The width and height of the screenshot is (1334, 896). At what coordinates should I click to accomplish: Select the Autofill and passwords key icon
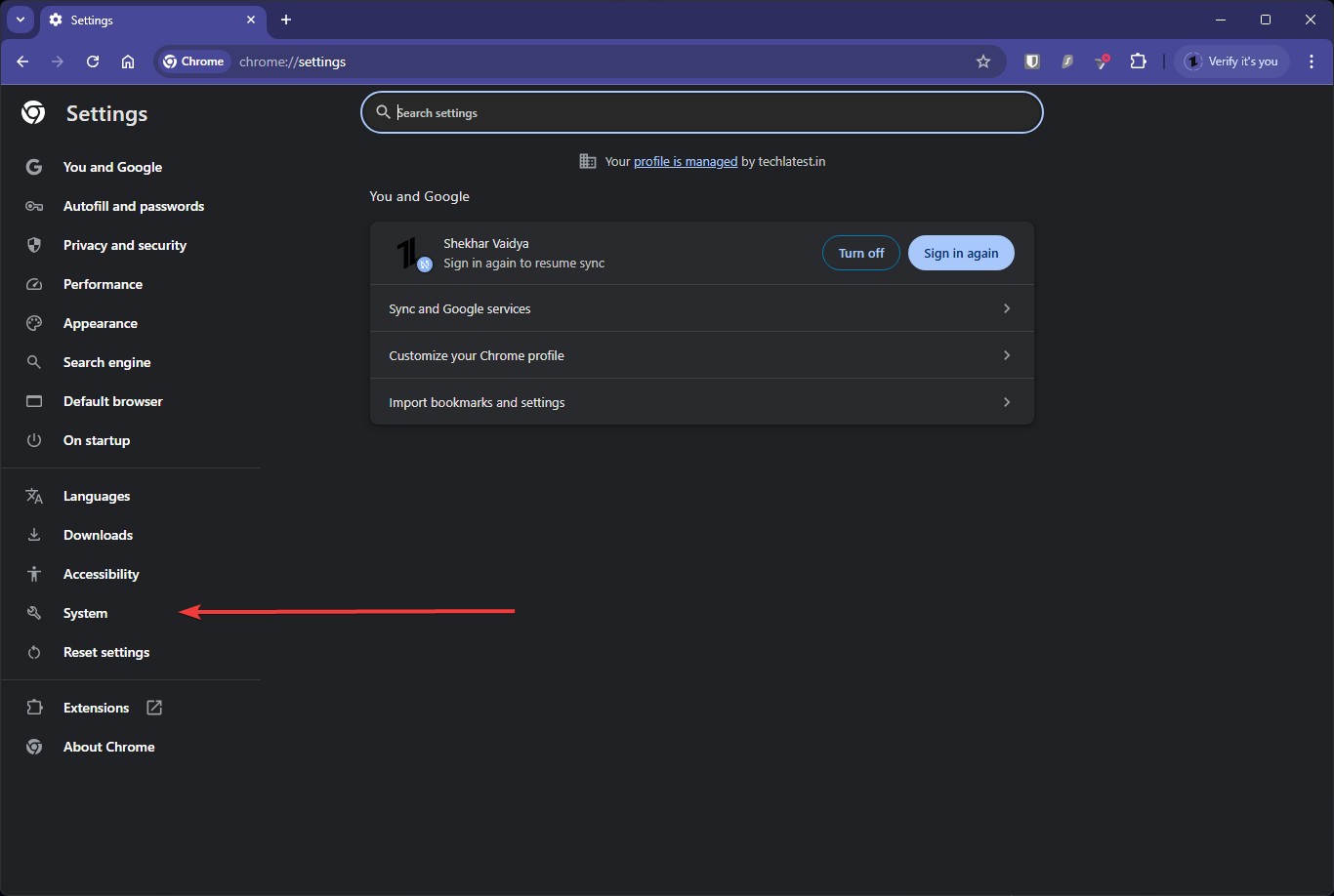33,206
